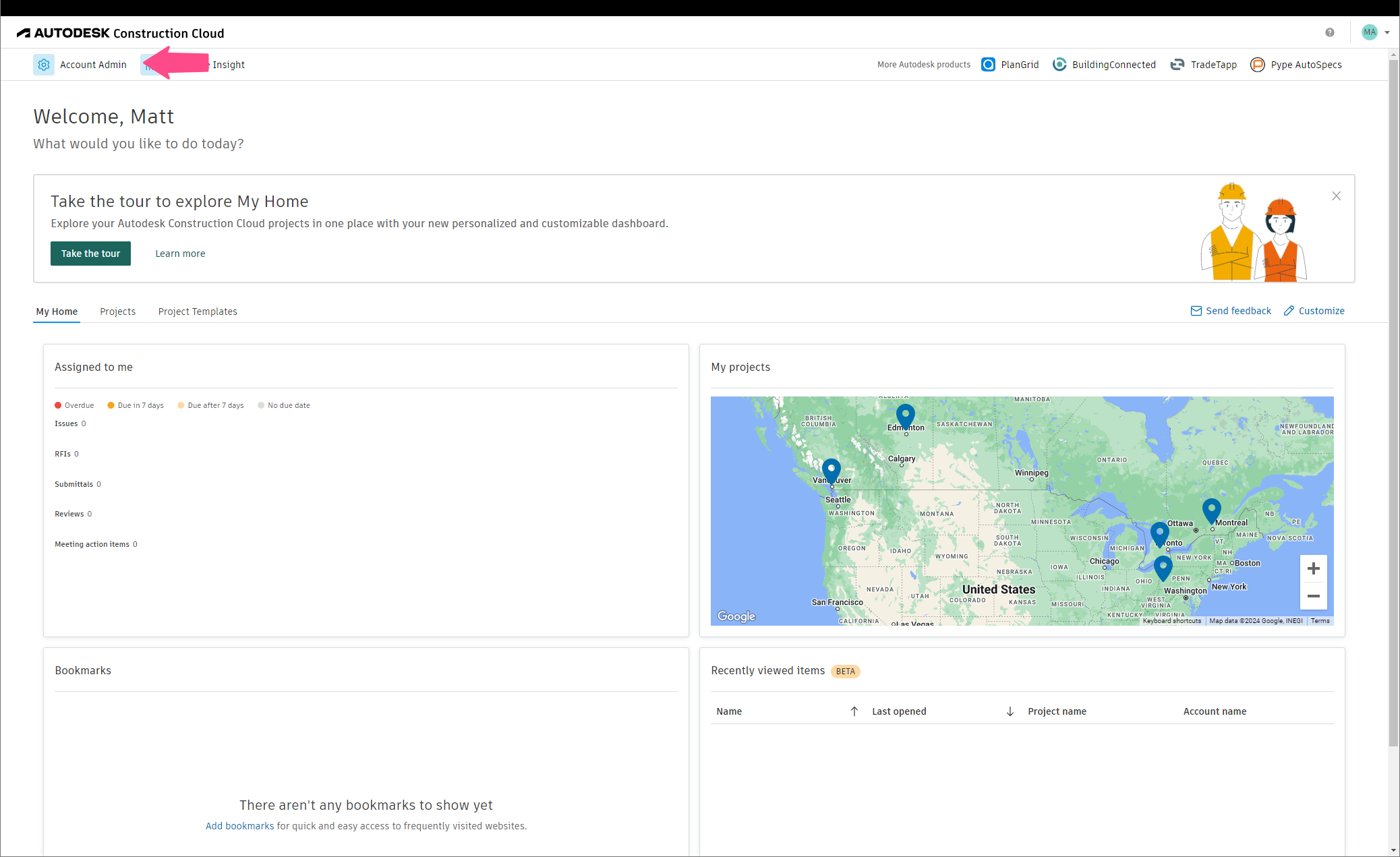Open Pype AutoSpecs product icon
The image size is (1400, 857).
1257,65
